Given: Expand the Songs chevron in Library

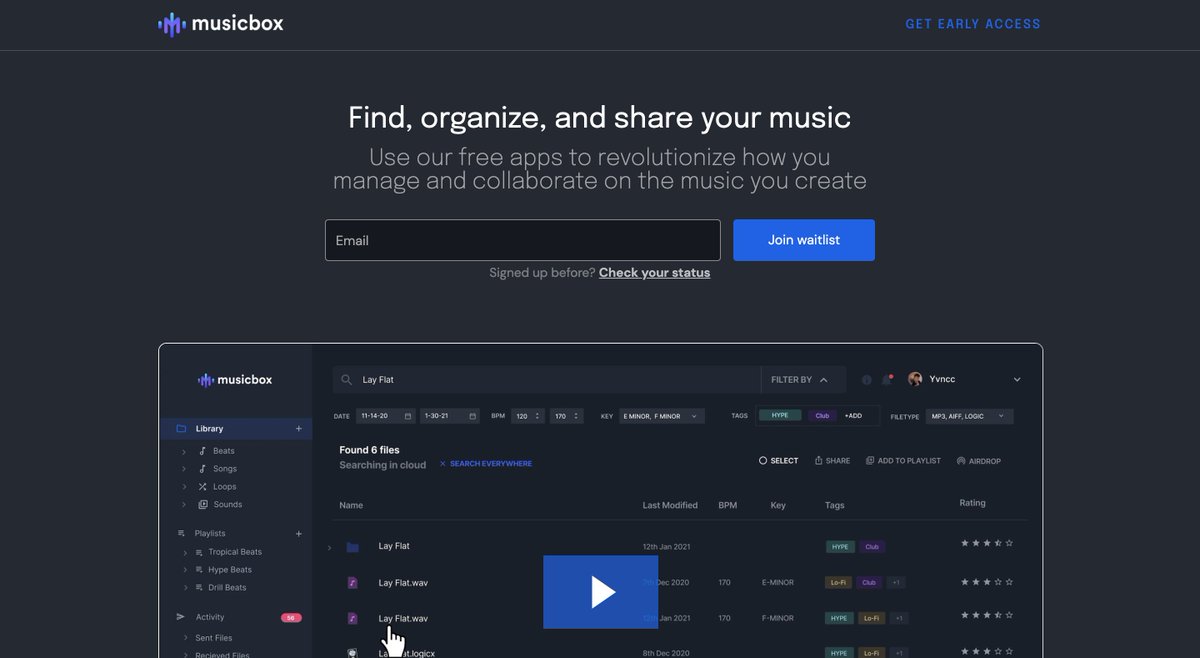Looking at the screenshot, I should click(184, 470).
